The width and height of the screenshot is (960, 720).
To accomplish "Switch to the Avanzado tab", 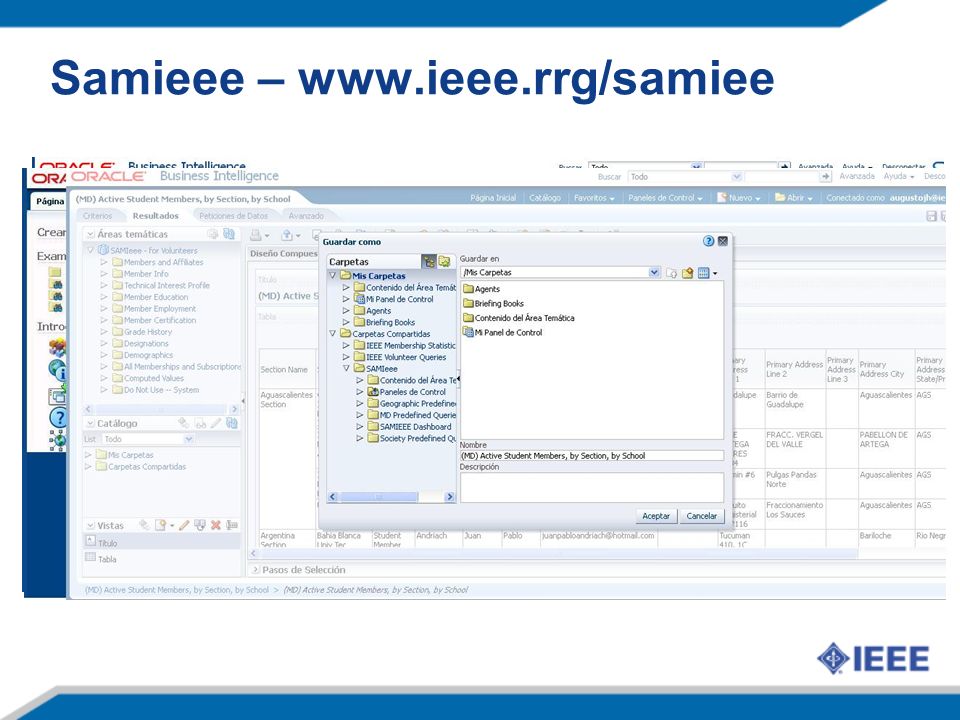I will (x=306, y=216).
